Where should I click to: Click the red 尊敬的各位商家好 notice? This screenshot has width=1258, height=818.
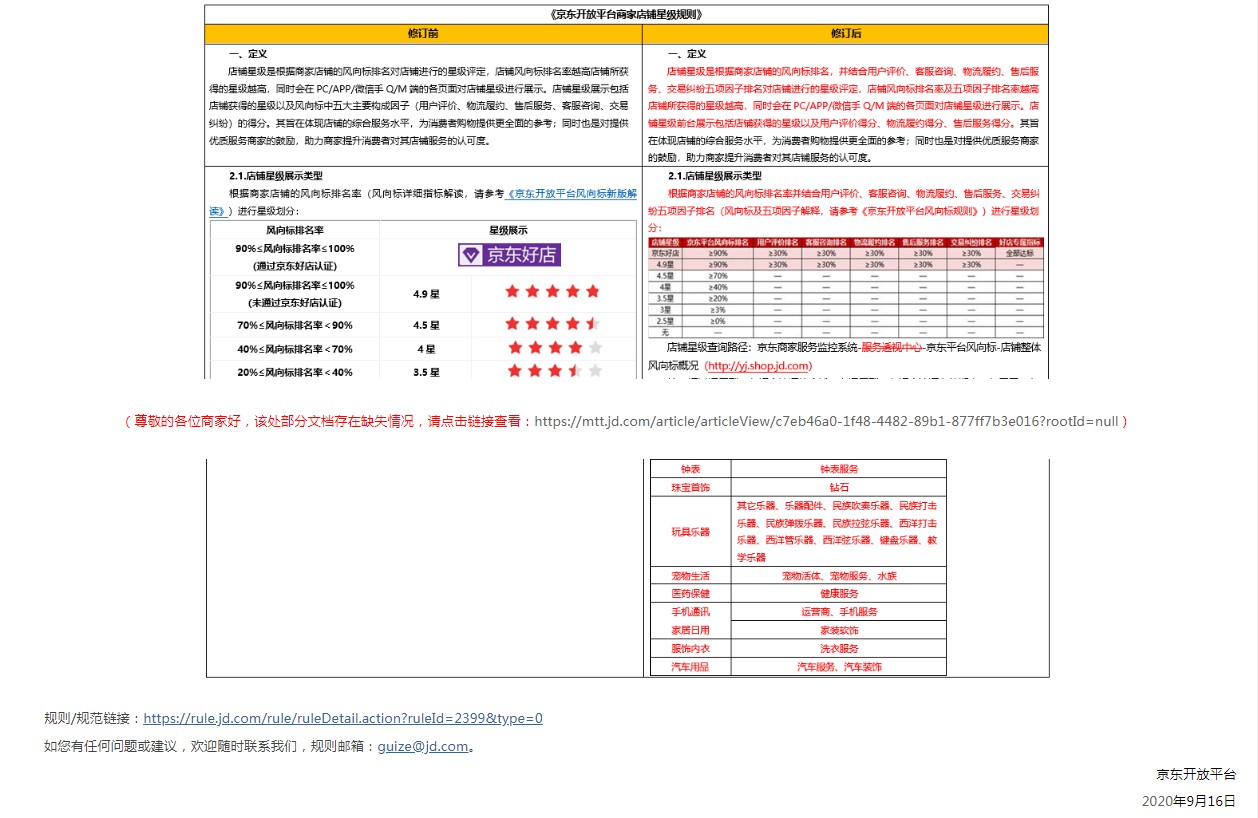(x=327, y=421)
